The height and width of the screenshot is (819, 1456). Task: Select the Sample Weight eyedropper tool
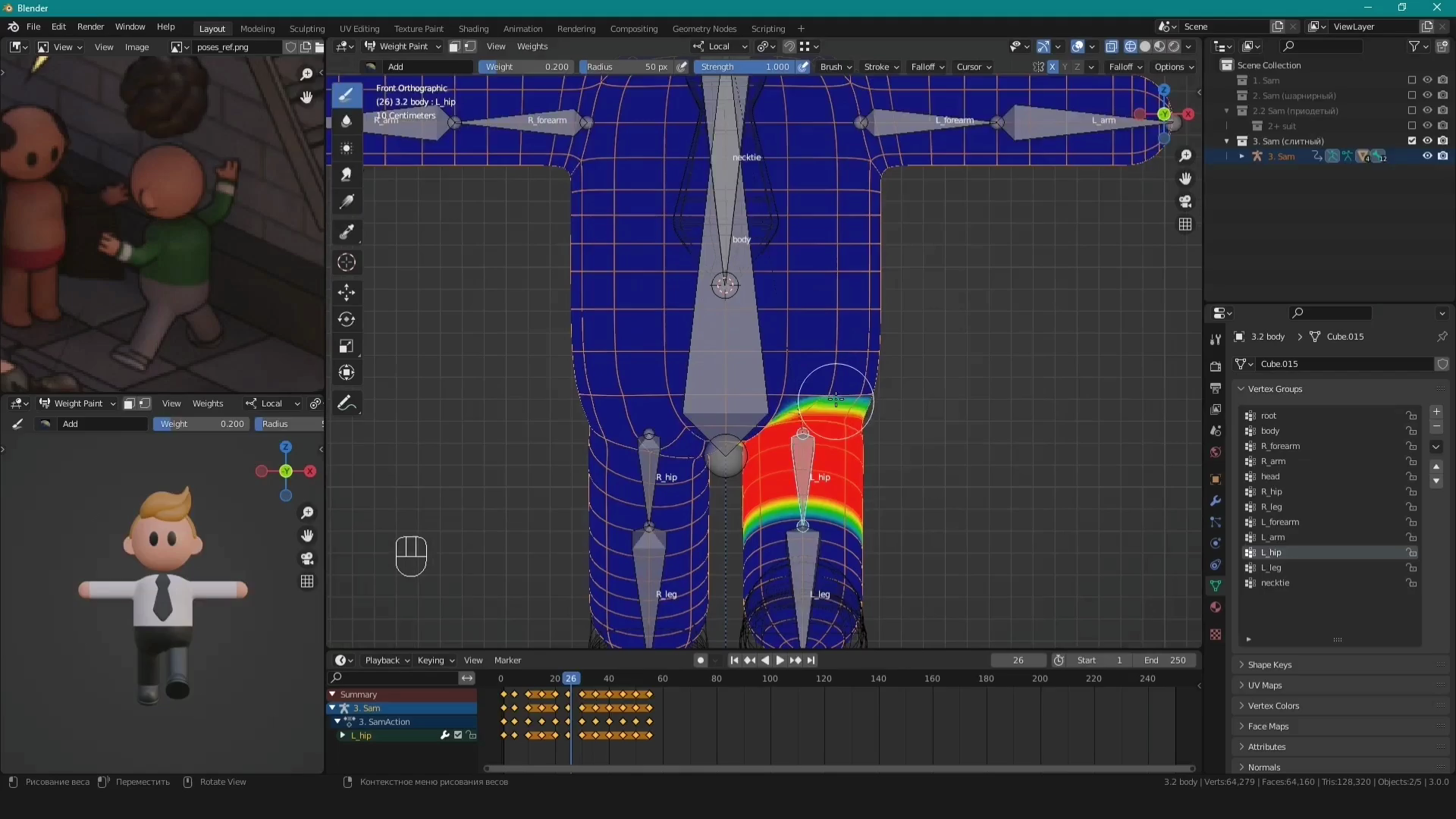click(x=347, y=232)
